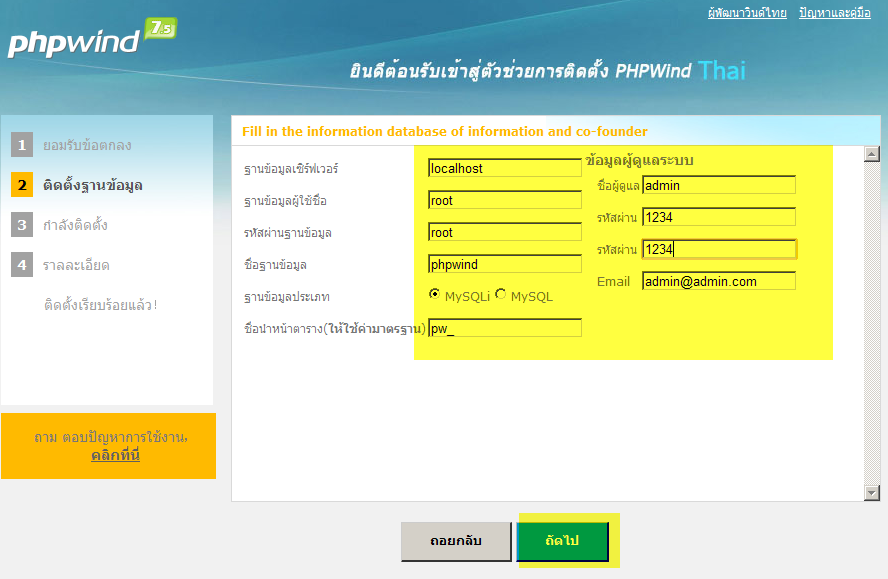This screenshot has height=579, width=888.
Task: Click the ชื่อผู้ดูแล label
Action: (618, 186)
